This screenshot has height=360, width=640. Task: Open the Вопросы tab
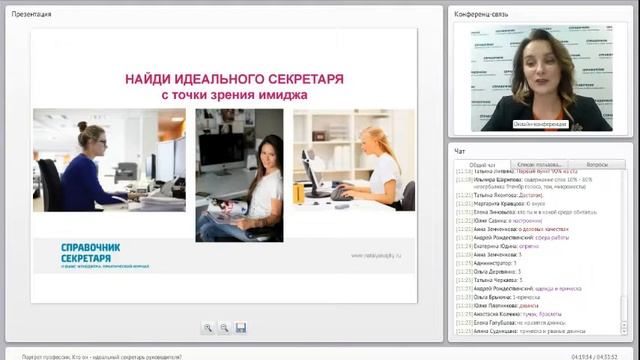(597, 164)
